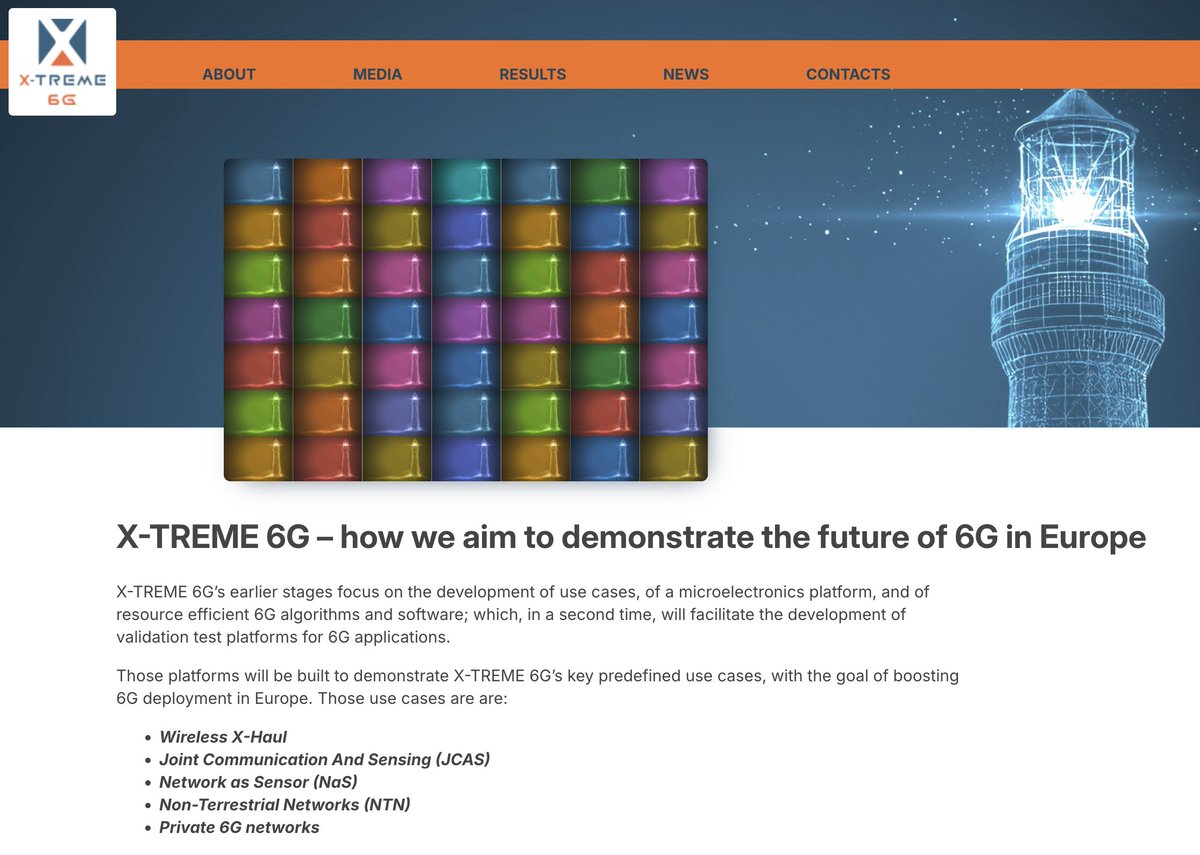
Task: Click the 'Wireless X-Haul' bullet item
Action: (x=222, y=737)
